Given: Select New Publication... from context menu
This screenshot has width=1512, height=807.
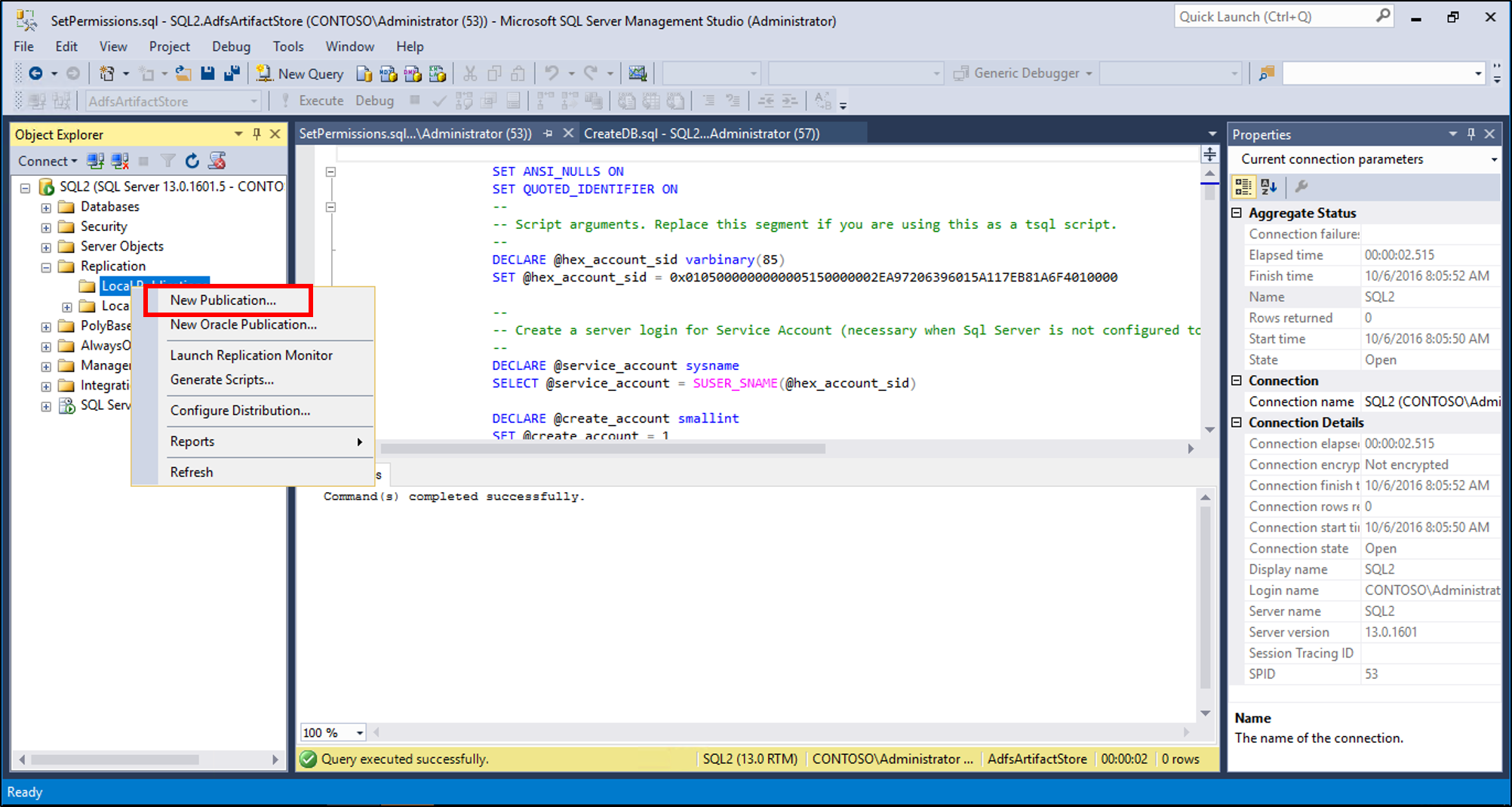Looking at the screenshot, I should (x=223, y=300).
